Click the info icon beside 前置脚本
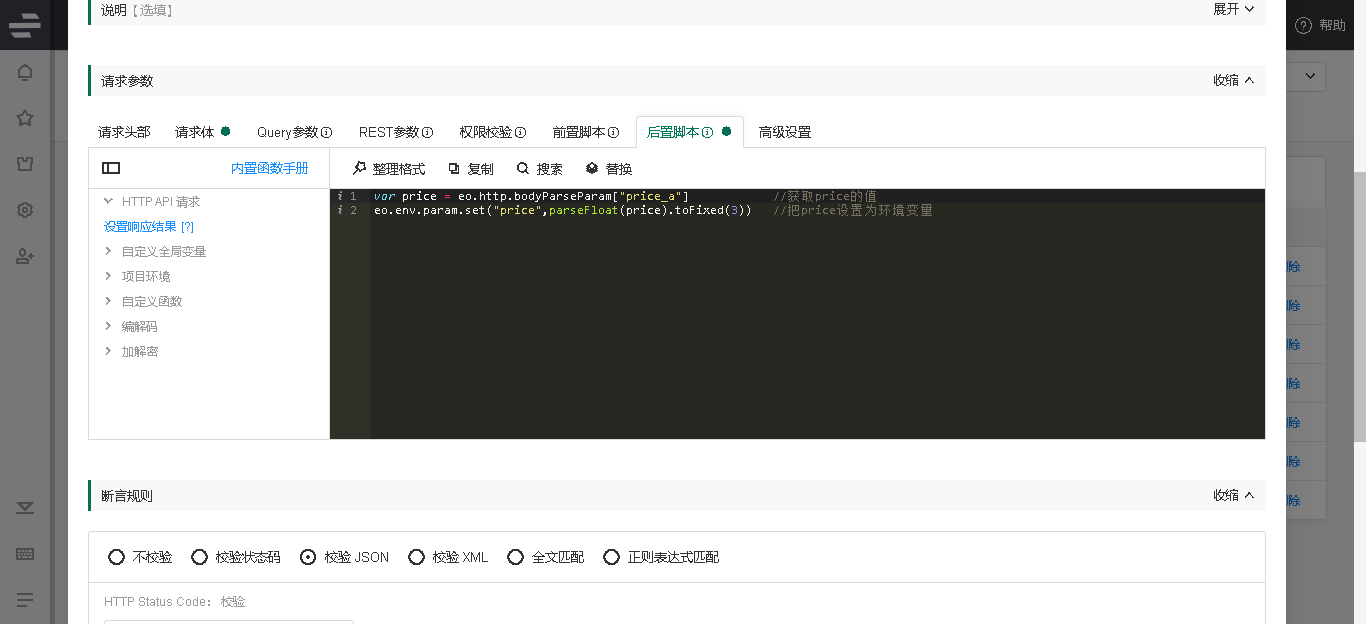The image size is (1366, 624). point(613,132)
